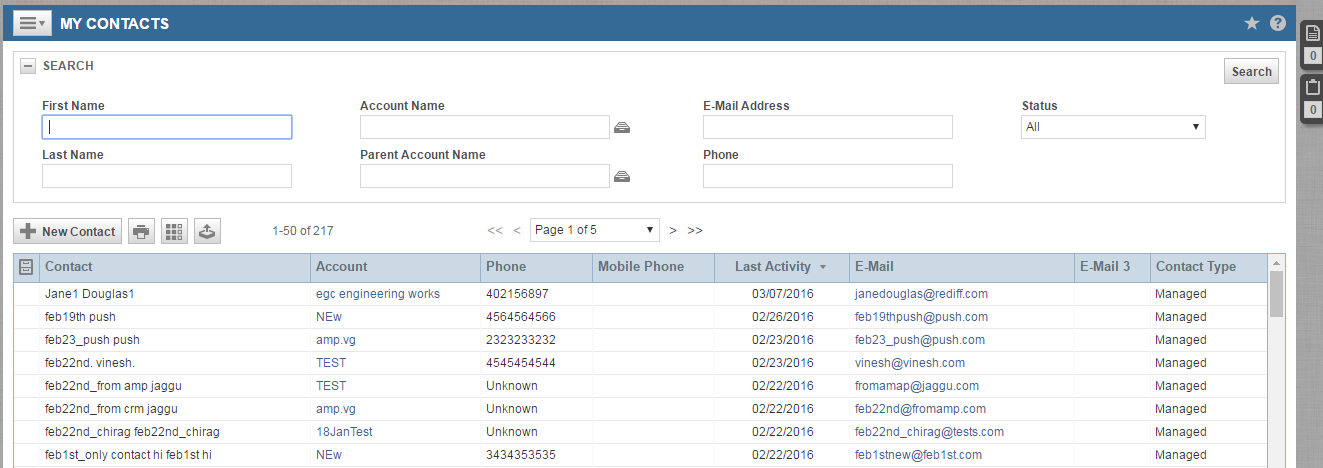The height and width of the screenshot is (468, 1323).
Task: Open the egc engineering works account link
Action: tap(377, 294)
